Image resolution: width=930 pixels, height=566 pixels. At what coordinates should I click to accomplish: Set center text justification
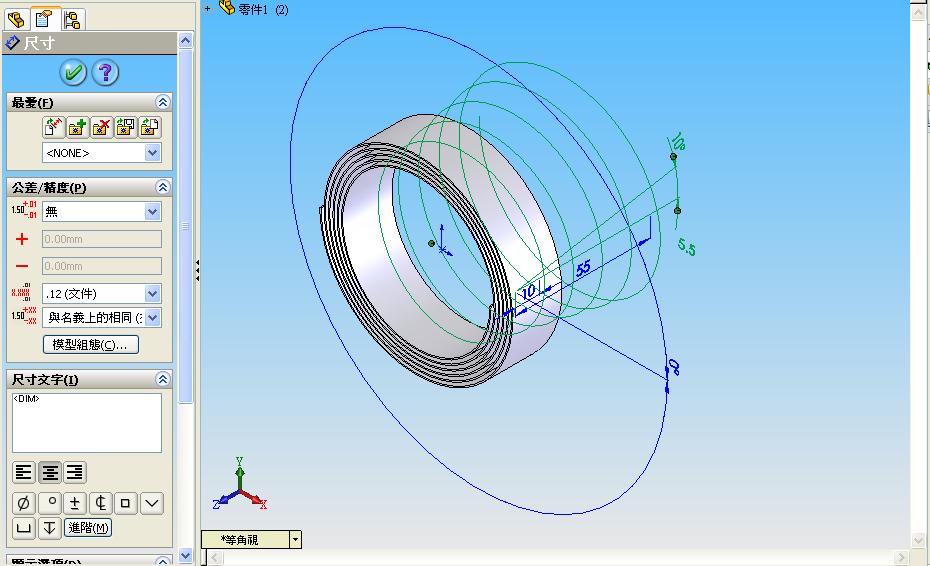(x=50, y=472)
